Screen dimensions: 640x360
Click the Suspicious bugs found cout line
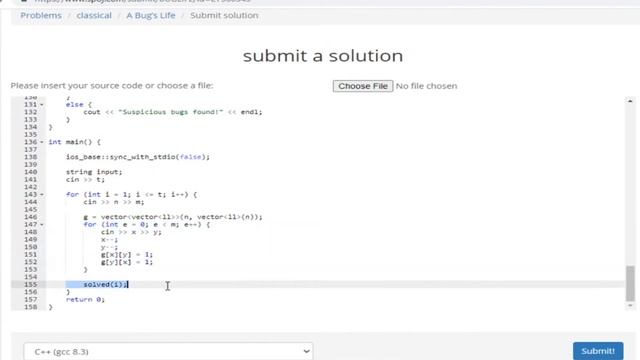[173, 112]
